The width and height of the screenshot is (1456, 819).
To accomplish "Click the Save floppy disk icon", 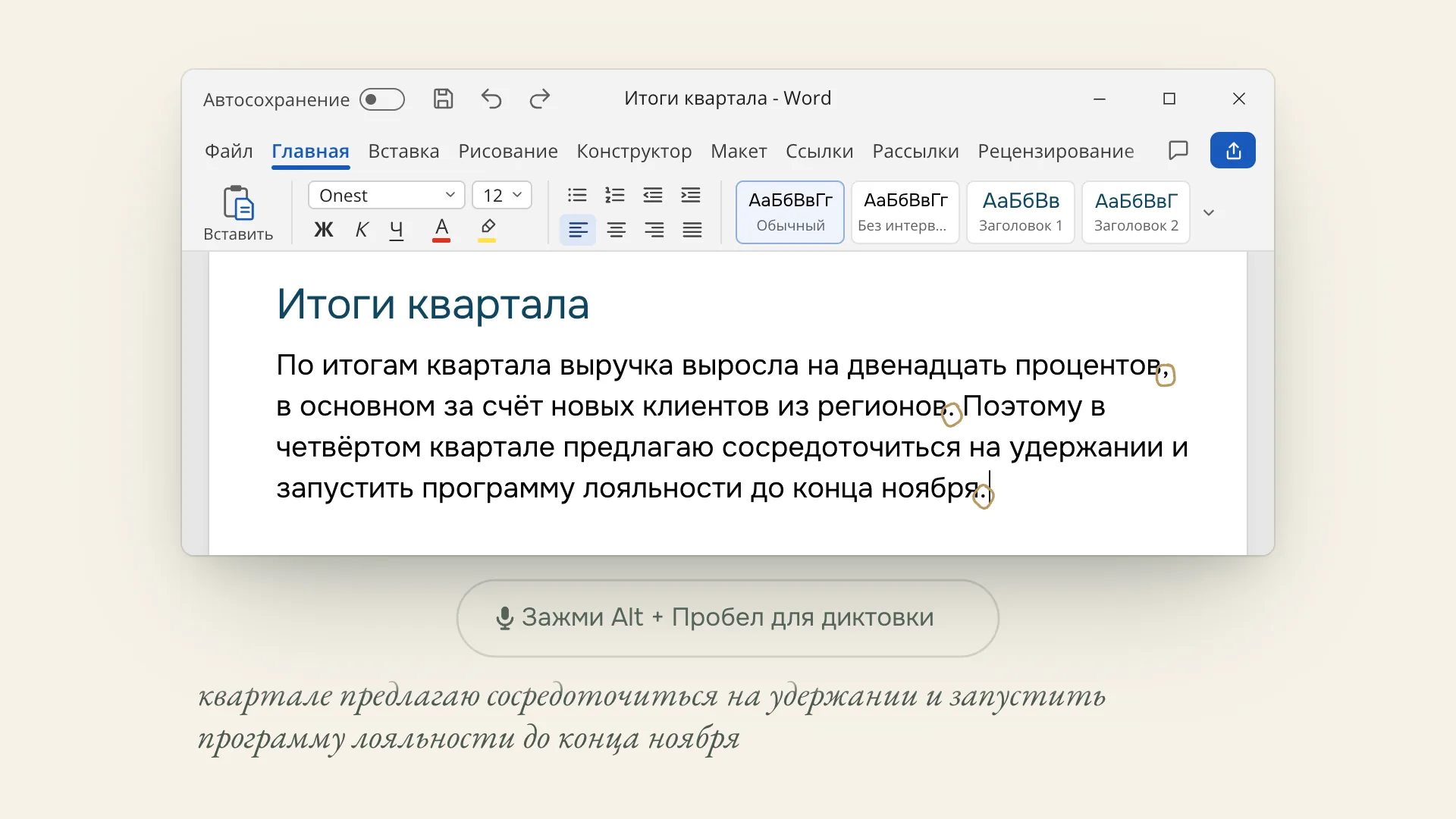I will pyautogui.click(x=443, y=99).
